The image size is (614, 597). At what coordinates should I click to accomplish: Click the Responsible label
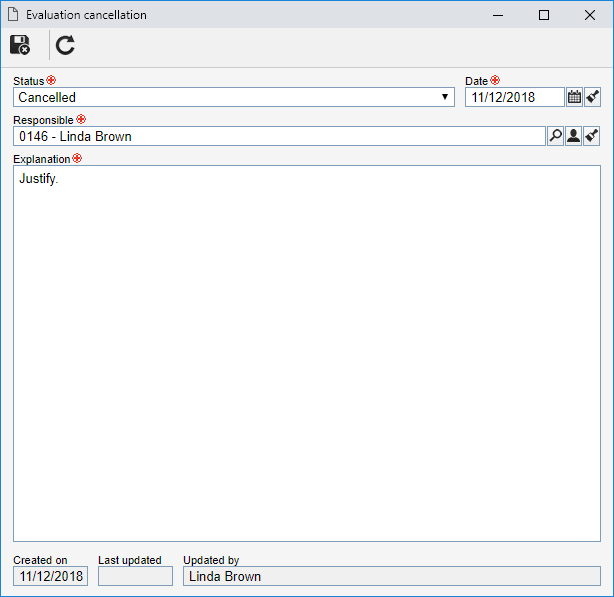click(43, 120)
